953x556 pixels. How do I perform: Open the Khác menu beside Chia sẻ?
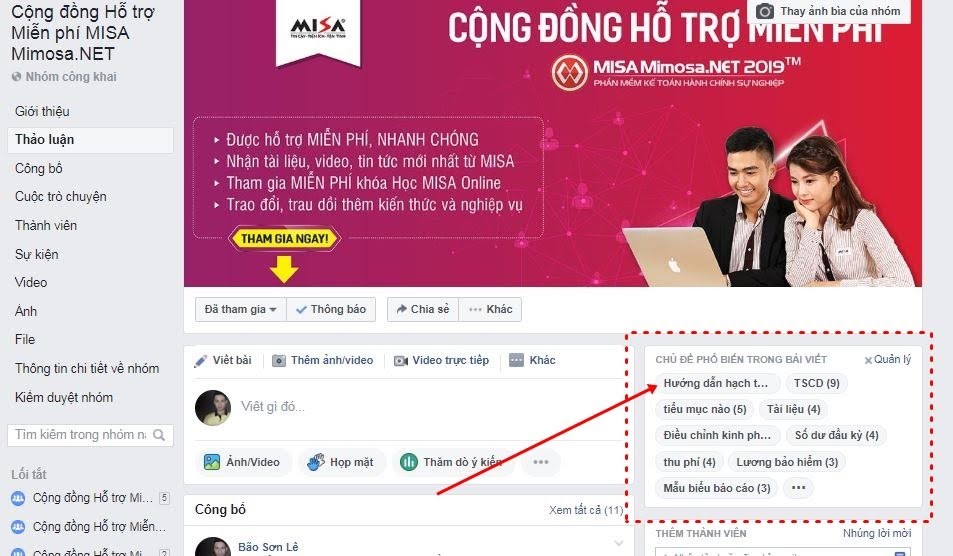(x=490, y=309)
